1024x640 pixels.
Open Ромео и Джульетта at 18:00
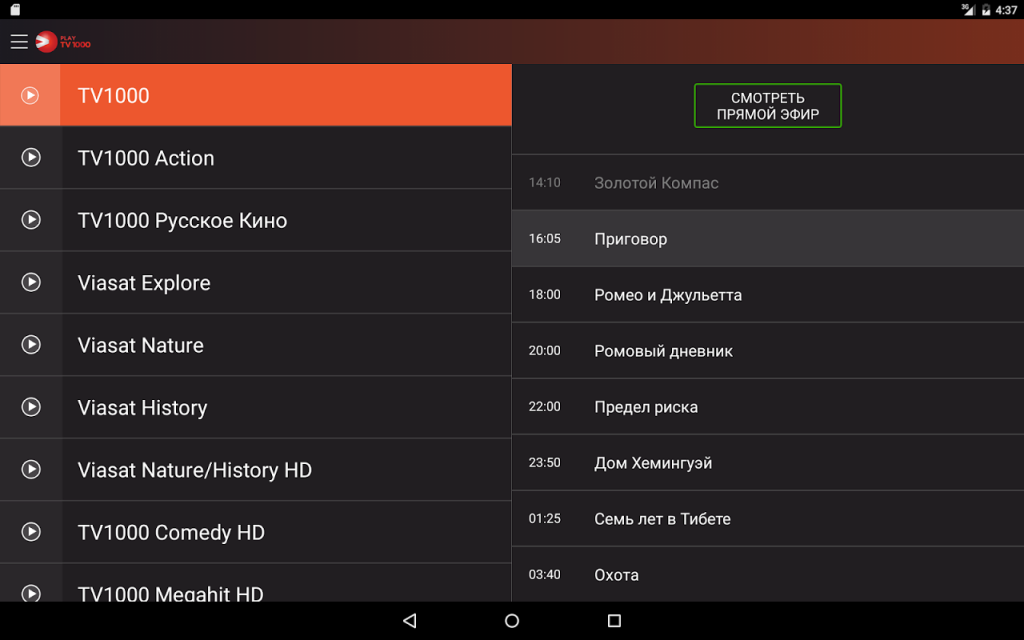pos(768,295)
